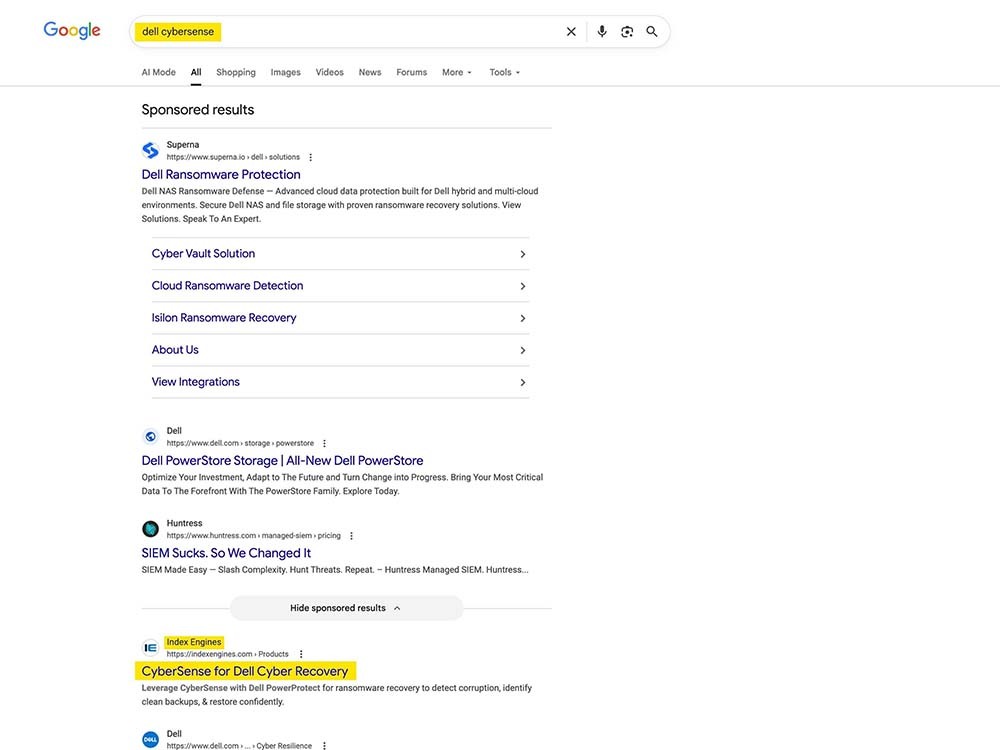The width and height of the screenshot is (1000, 750).
Task: Click the Superna site name
Action: (182, 145)
